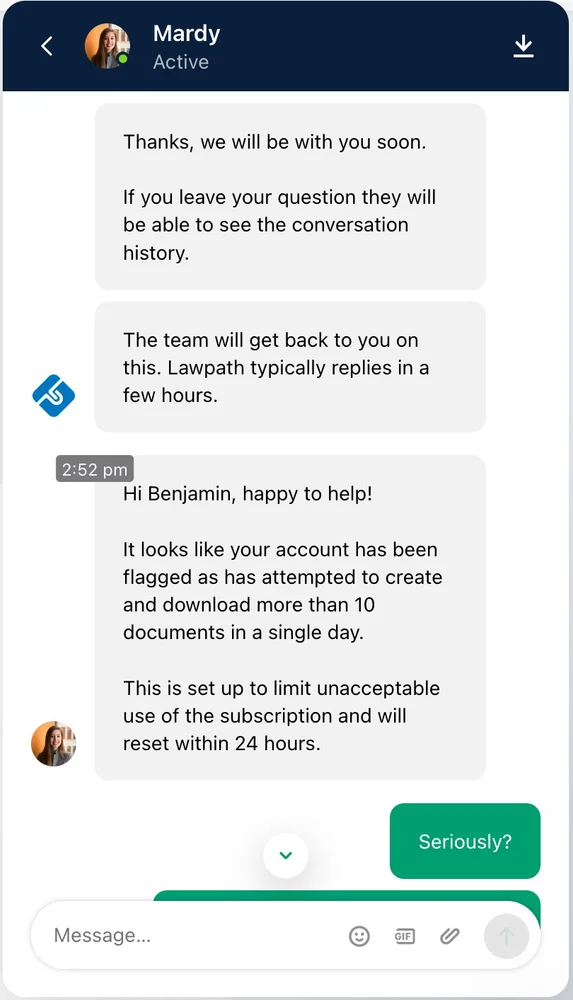Send message with the arrow button
Image resolution: width=573 pixels, height=1000 pixels.
(x=506, y=936)
